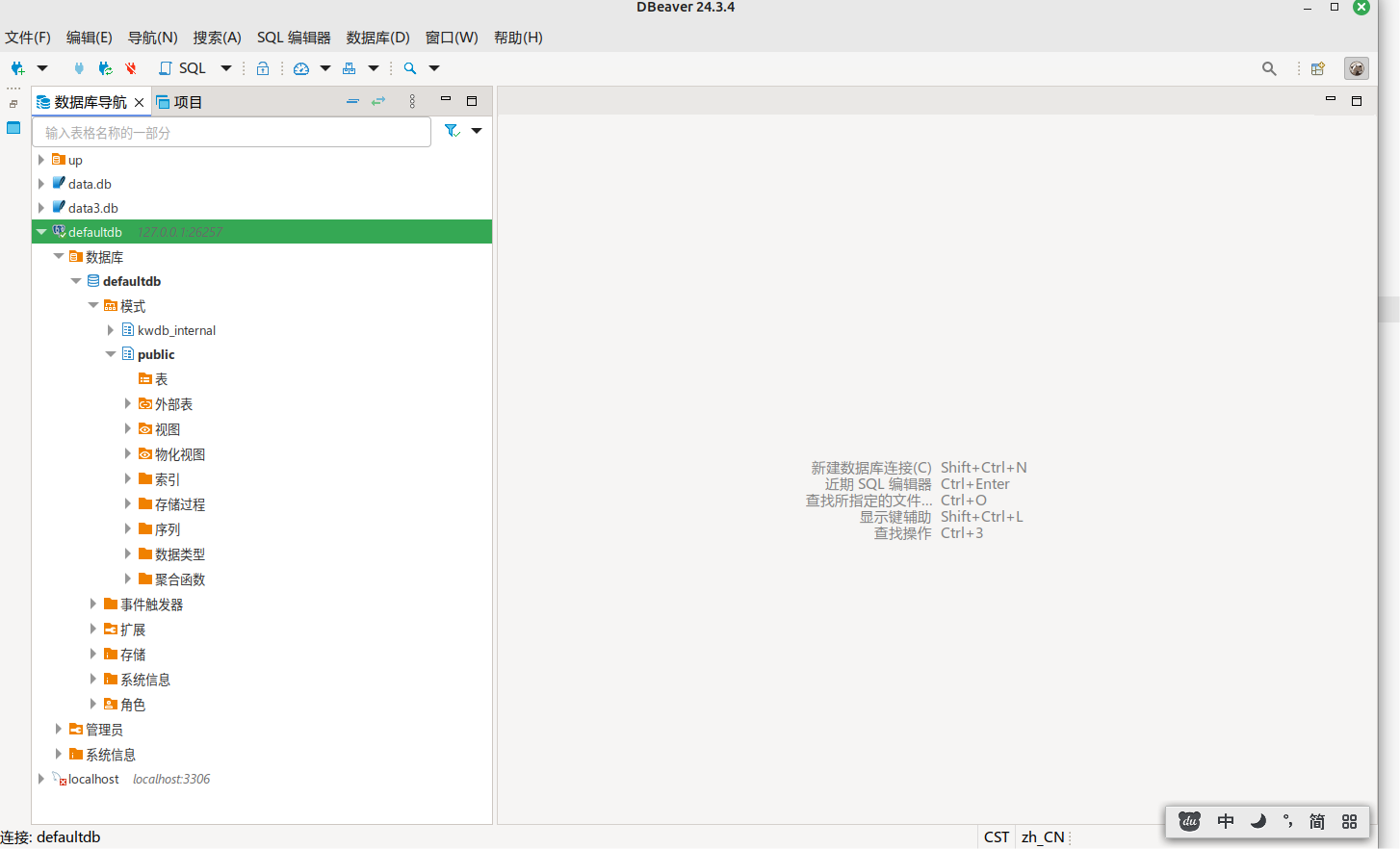Expand the up folder node
The image size is (1400, 849).
(x=41, y=160)
